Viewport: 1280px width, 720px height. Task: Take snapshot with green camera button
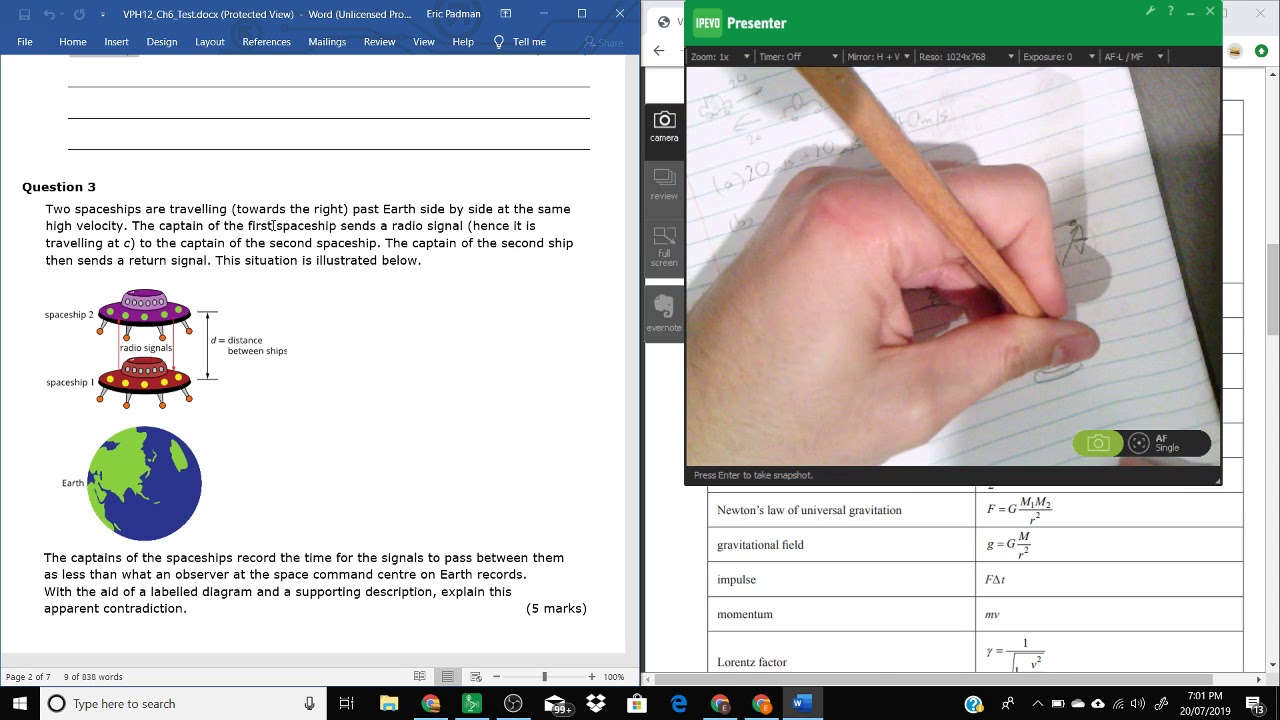[x=1098, y=443]
